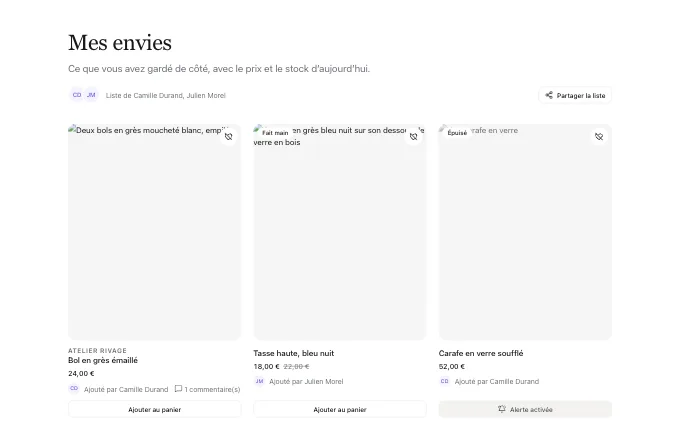This screenshot has width=680, height=425.
Task: Open Carafe en verre soufflé product image
Action: tap(525, 232)
